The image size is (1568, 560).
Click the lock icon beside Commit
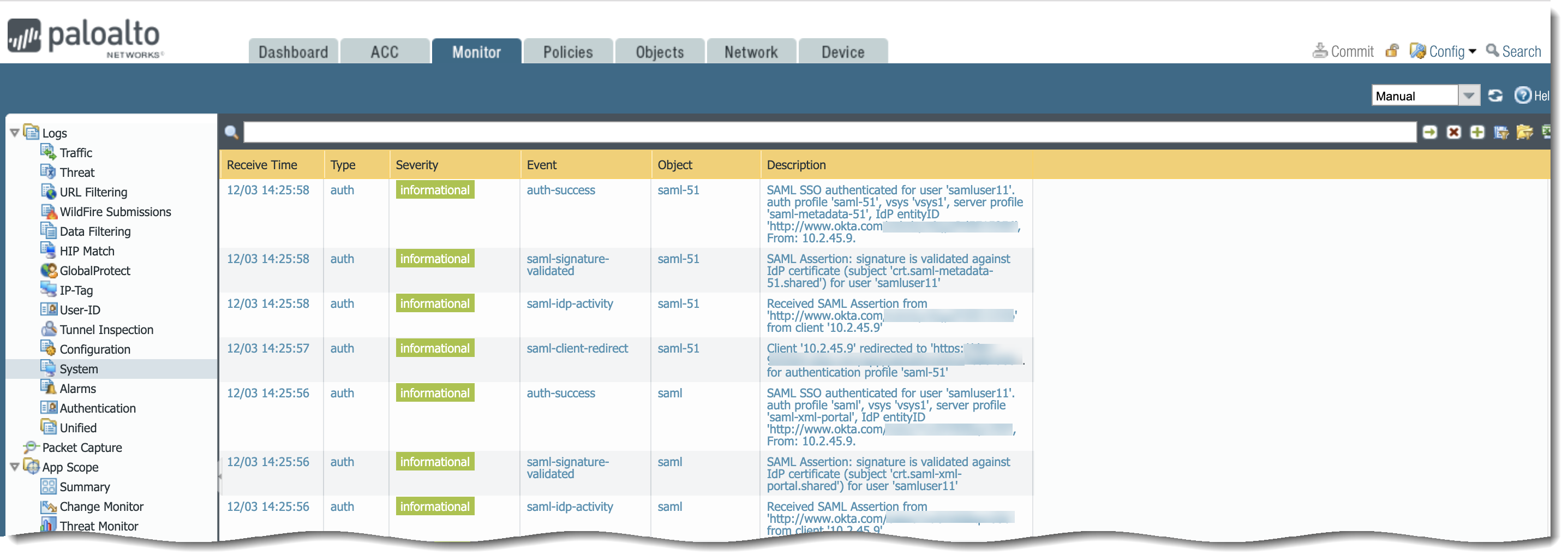1392,51
